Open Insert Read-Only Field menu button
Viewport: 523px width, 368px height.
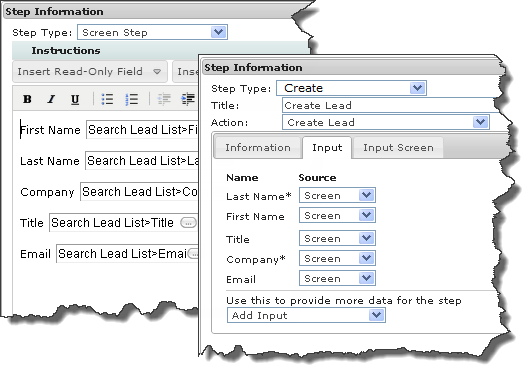[x=89, y=71]
